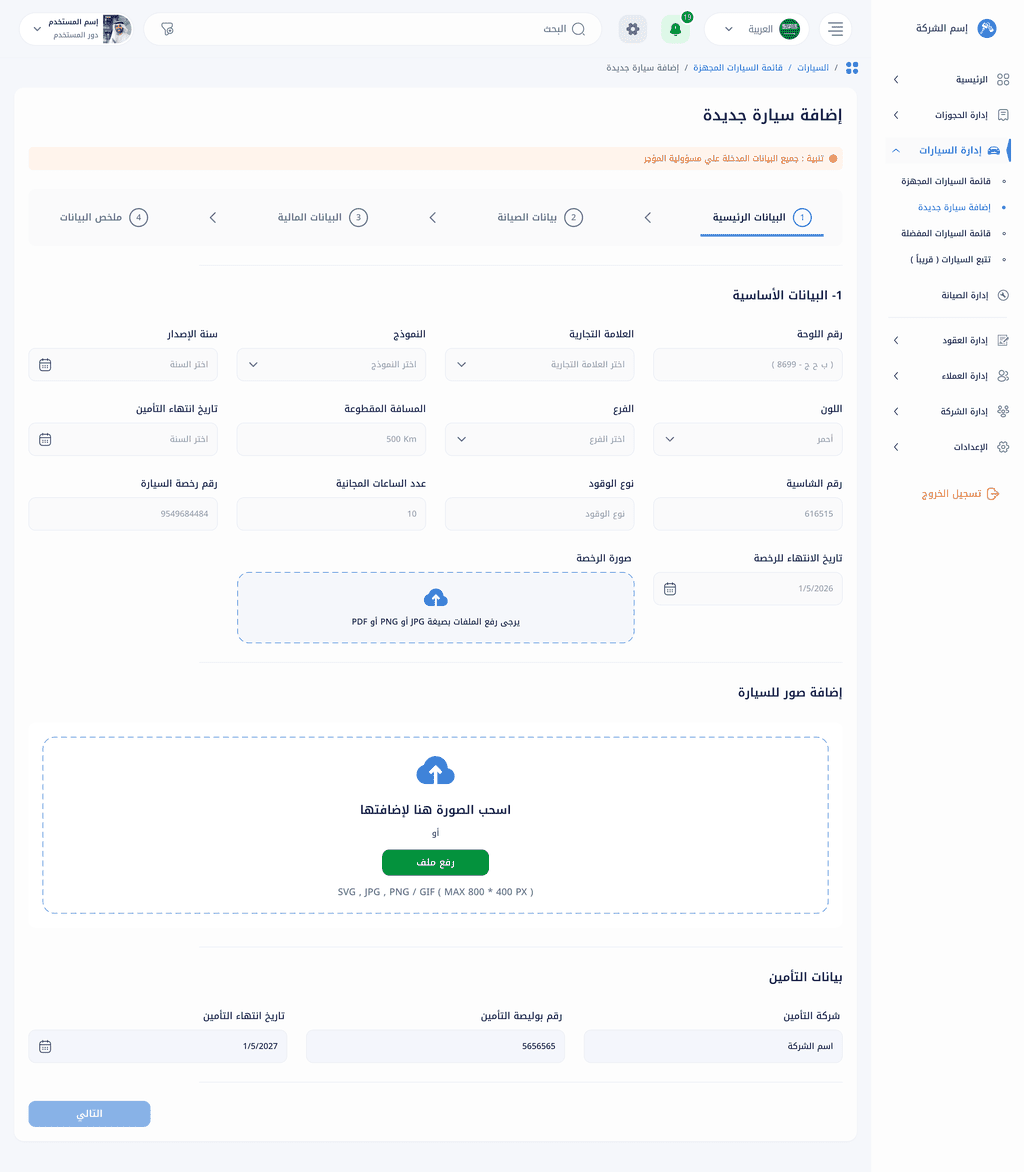The width and height of the screenshot is (1024, 1172).
Task: Open calendar icon in تاريخ انتهاء التأمين basic field
Action: point(45,440)
